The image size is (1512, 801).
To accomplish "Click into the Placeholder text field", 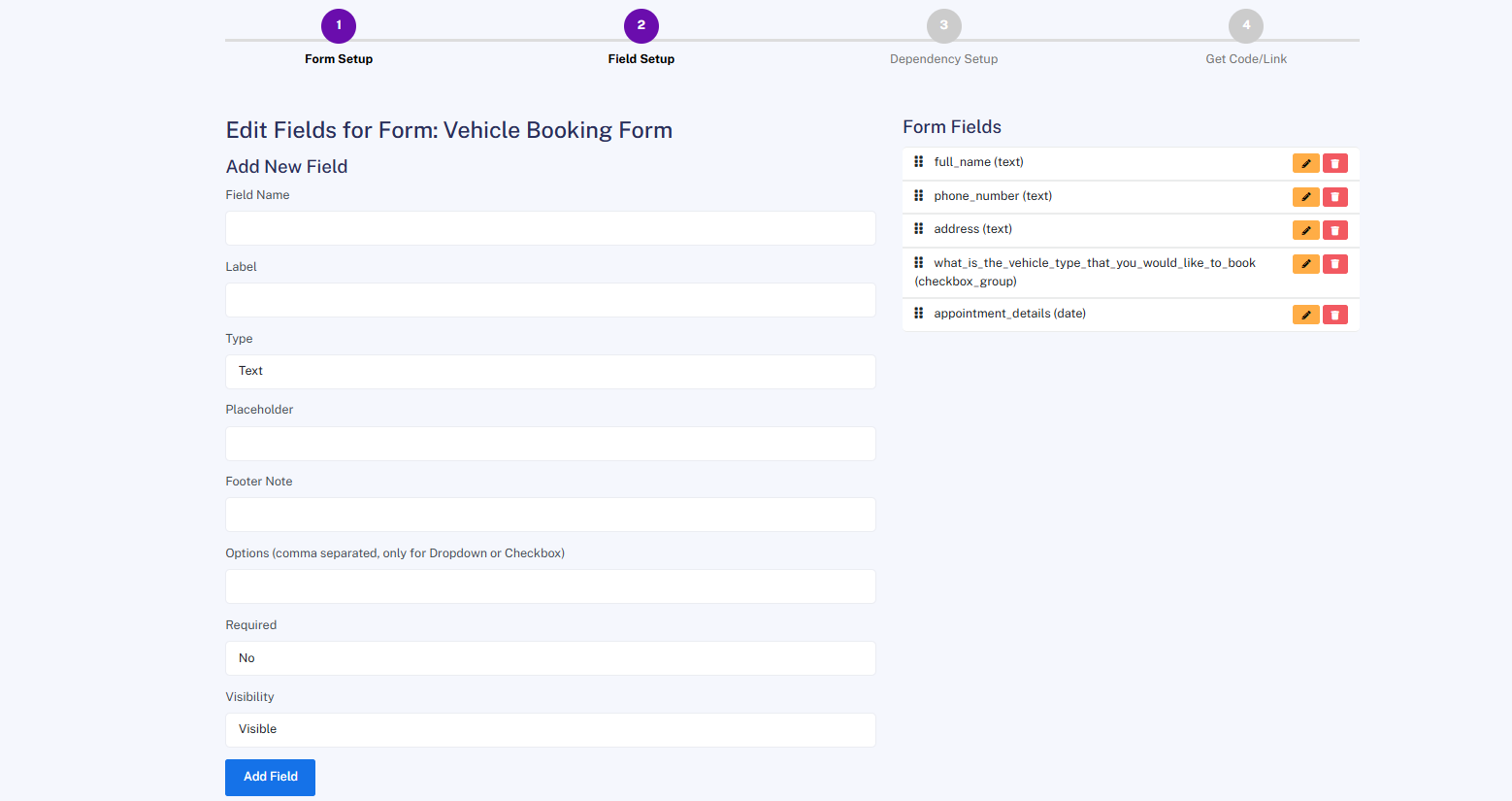I will pos(550,444).
